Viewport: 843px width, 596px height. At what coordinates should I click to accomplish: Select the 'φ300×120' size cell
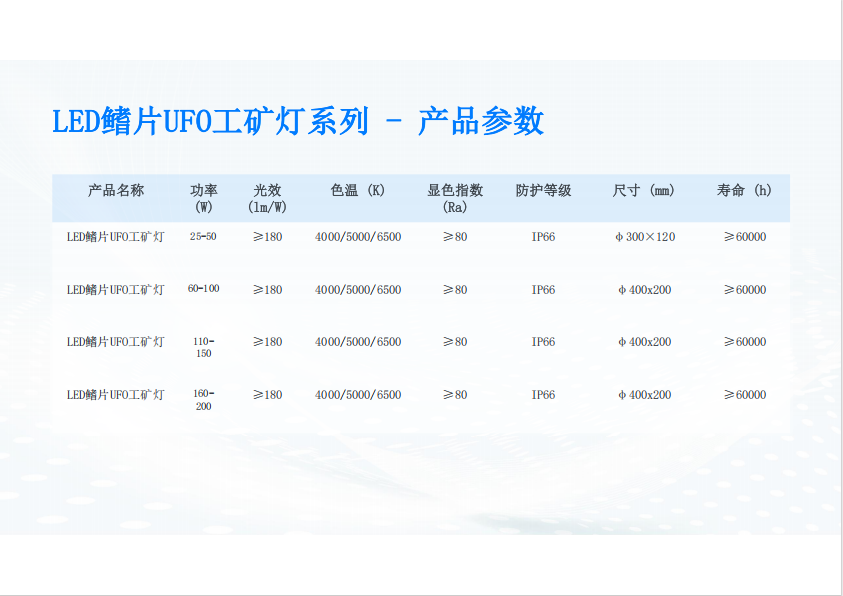pos(645,237)
